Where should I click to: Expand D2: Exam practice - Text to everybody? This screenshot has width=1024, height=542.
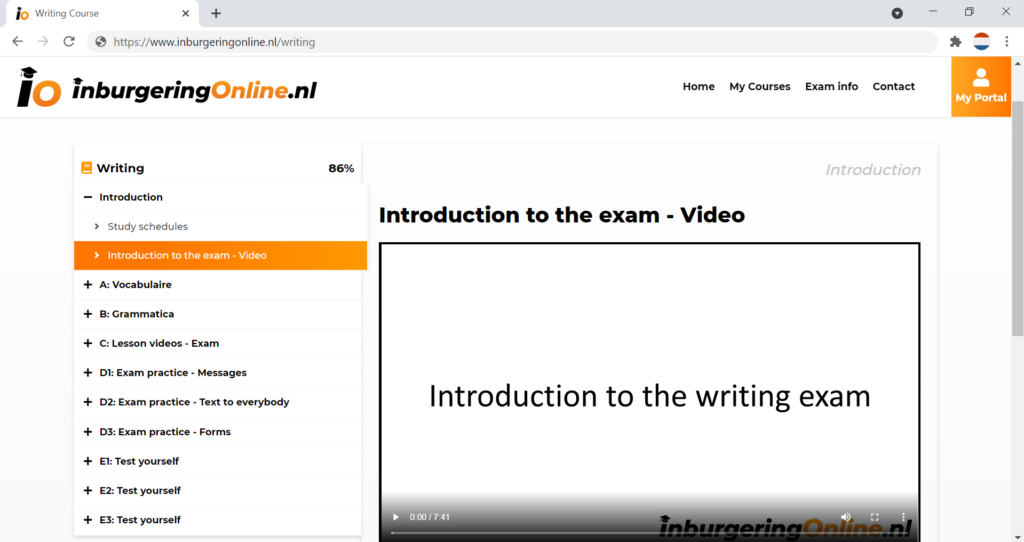point(88,402)
